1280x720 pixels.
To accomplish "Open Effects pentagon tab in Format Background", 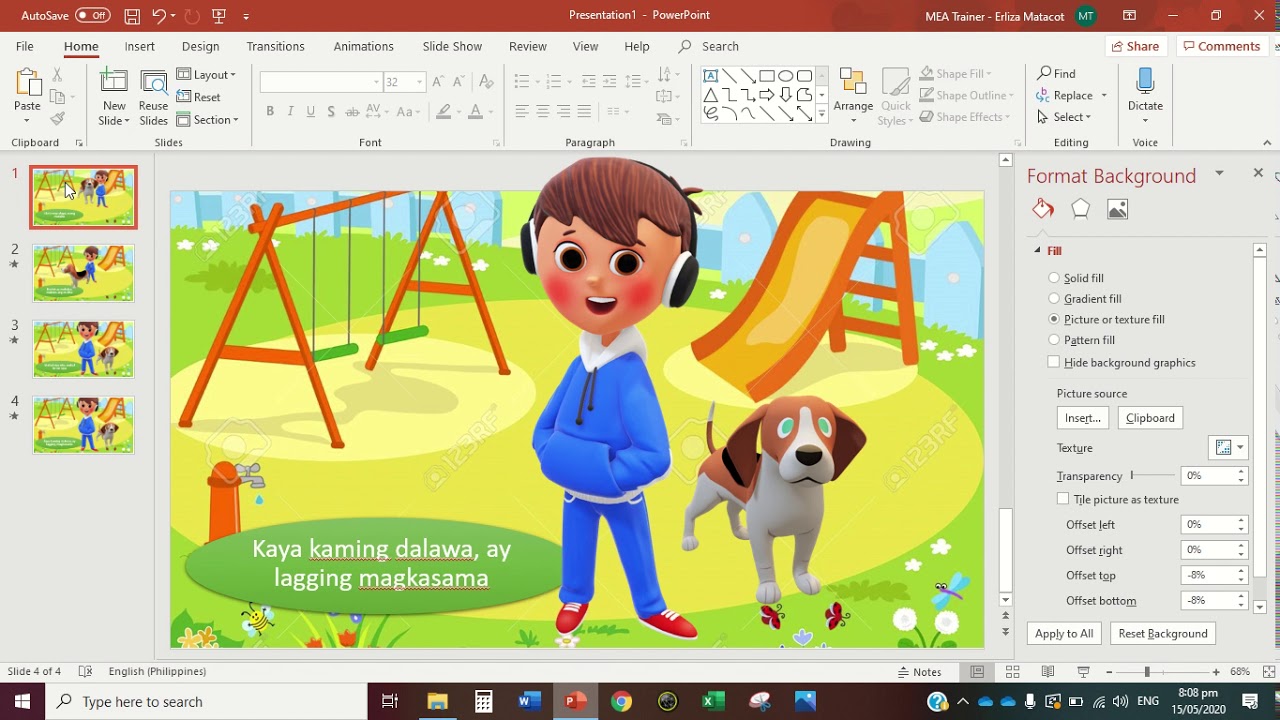I will point(1080,208).
